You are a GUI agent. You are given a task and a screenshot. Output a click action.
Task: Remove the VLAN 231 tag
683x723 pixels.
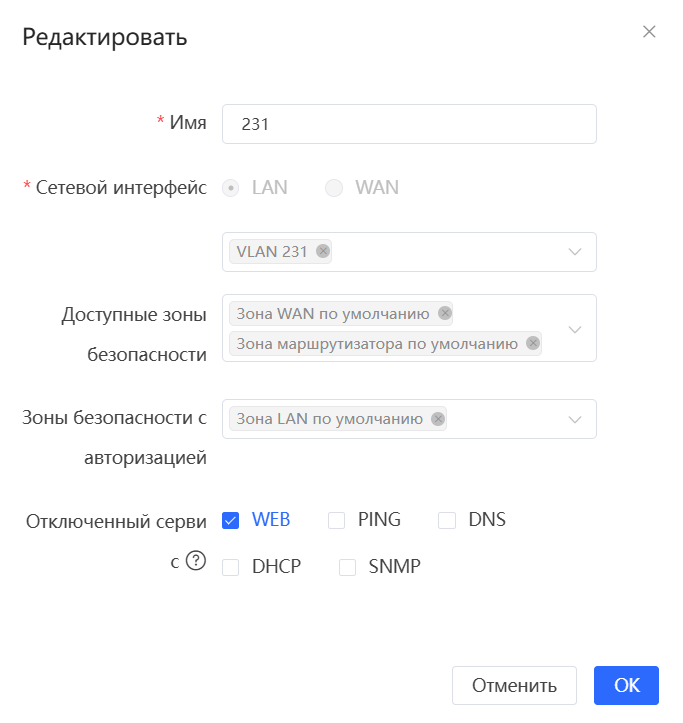pyautogui.click(x=323, y=251)
